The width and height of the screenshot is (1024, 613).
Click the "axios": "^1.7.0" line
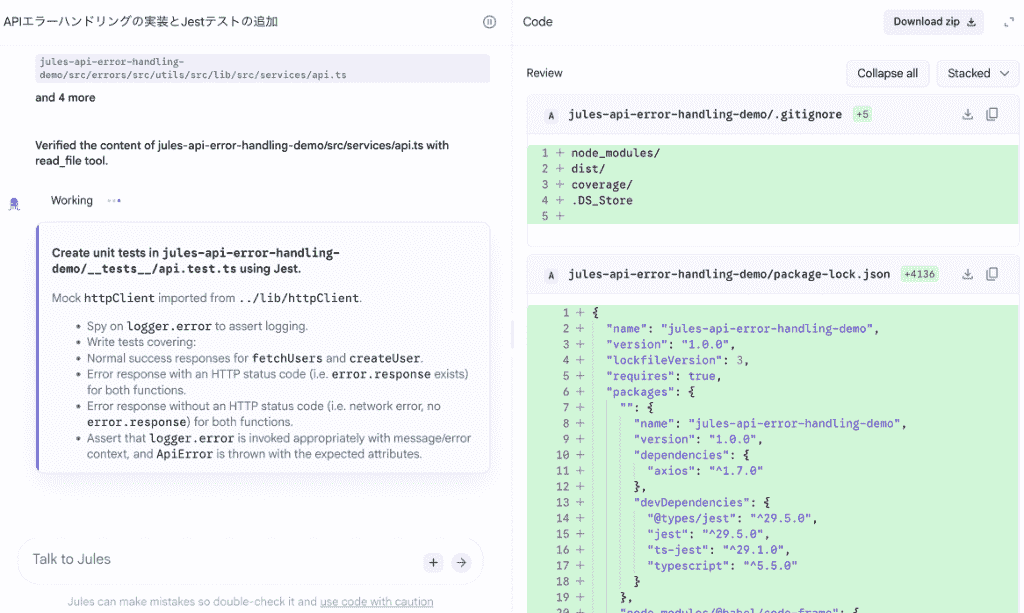[x=773, y=471]
